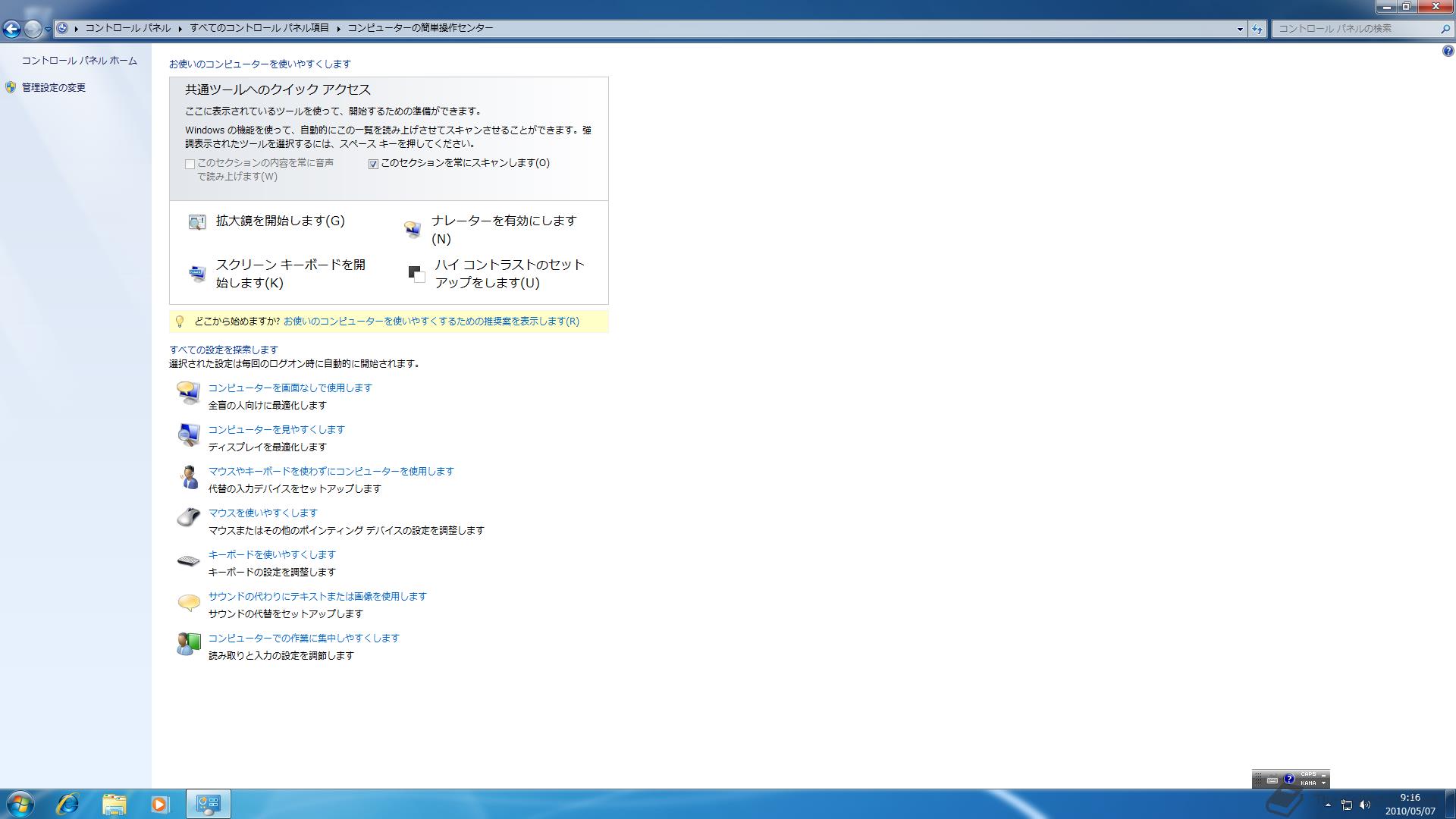Click the address bar refresh button
Image resolution: width=1456 pixels, height=819 pixels.
[1257, 29]
